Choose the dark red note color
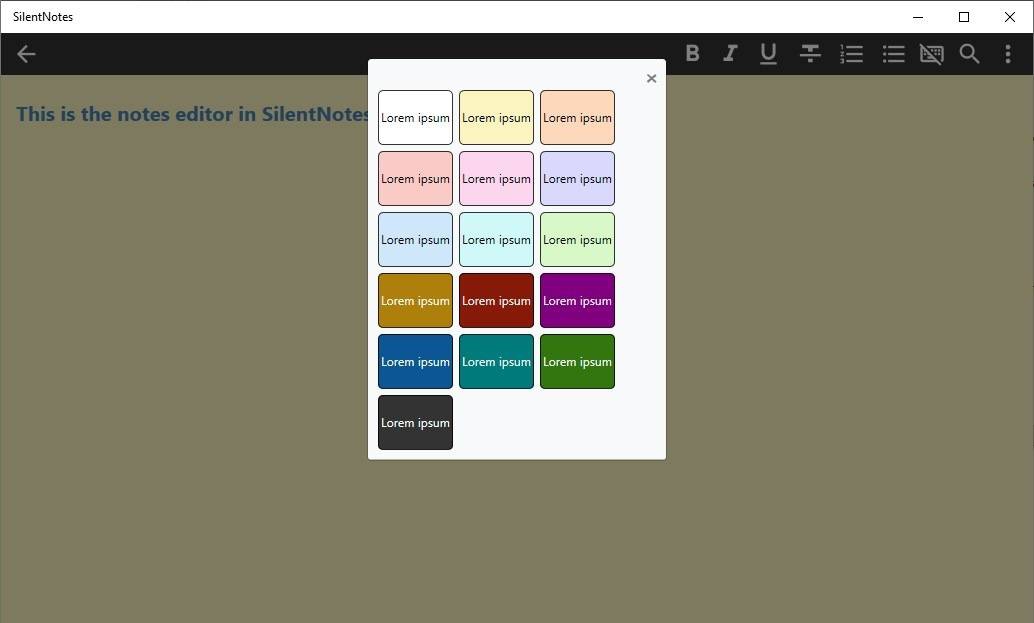The image size is (1034, 623). pyautogui.click(x=496, y=300)
